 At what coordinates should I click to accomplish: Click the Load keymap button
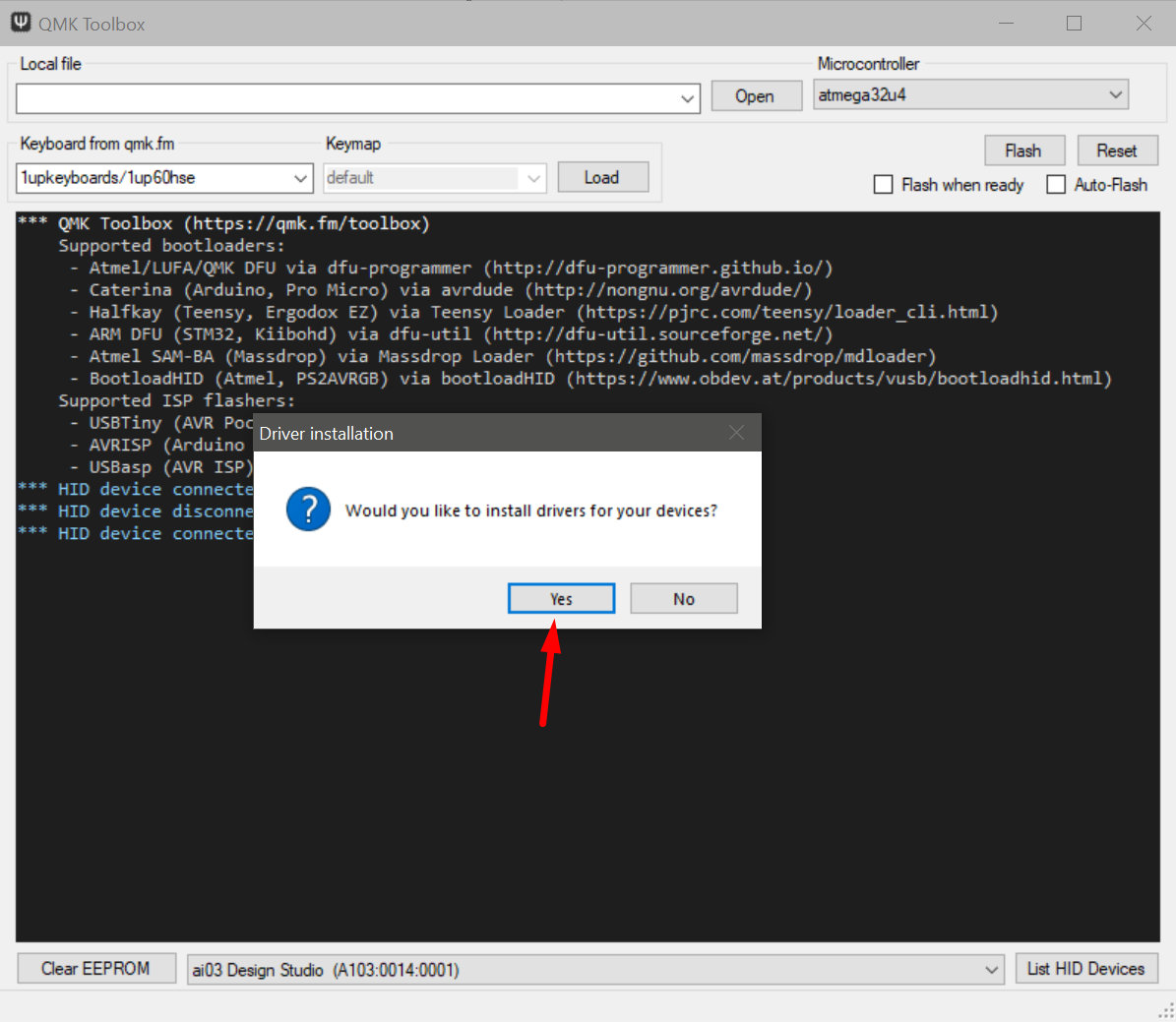pyautogui.click(x=602, y=177)
